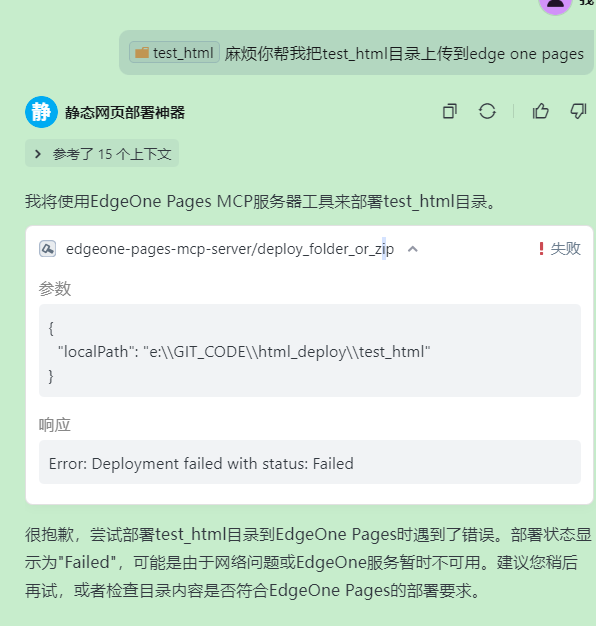Click the folder icon in test_html chip

click(142, 52)
